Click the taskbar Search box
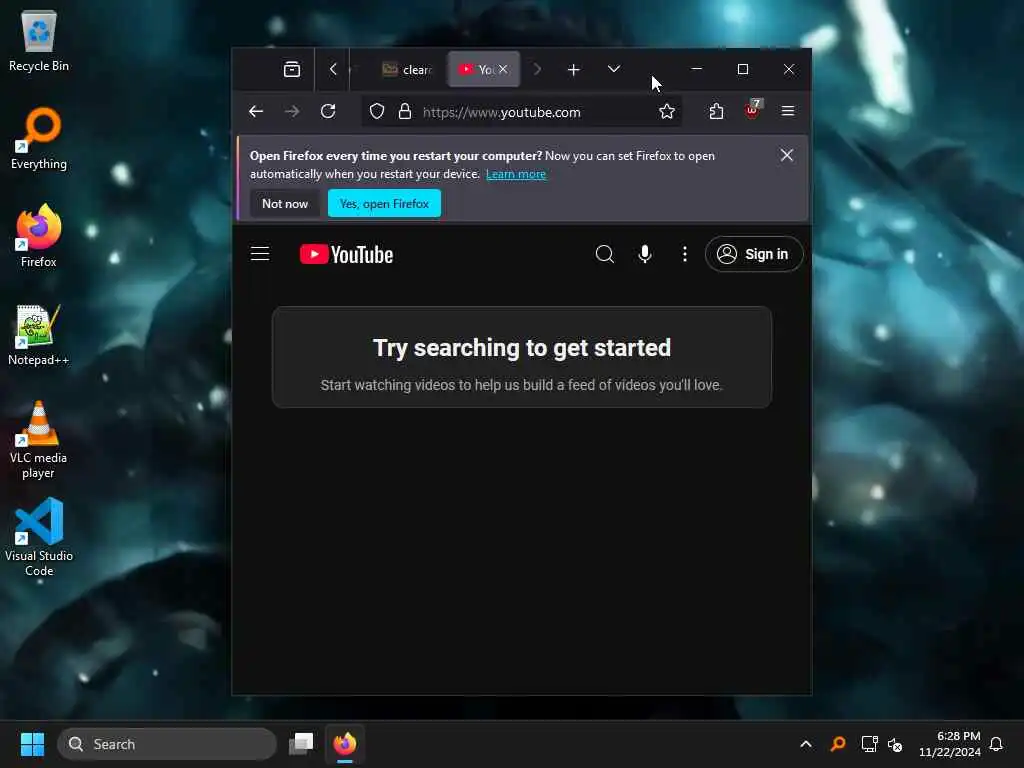 (x=167, y=744)
